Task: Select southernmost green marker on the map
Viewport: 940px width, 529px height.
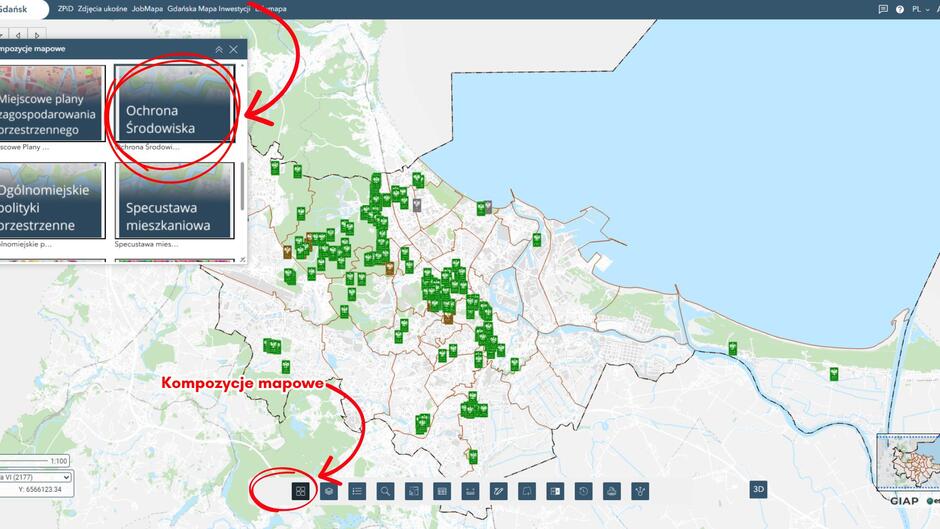Action: 473,456
